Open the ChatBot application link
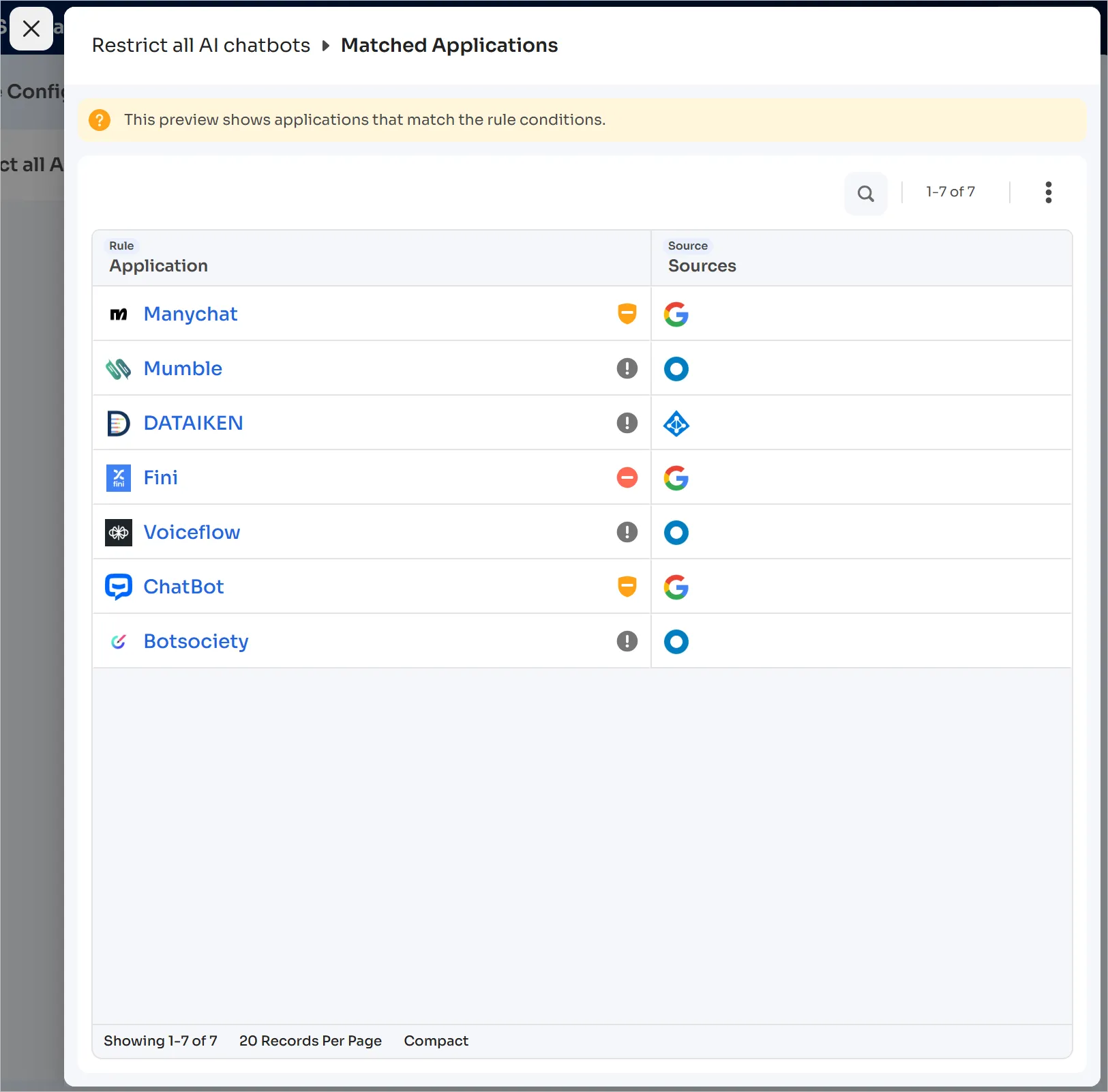 183,587
